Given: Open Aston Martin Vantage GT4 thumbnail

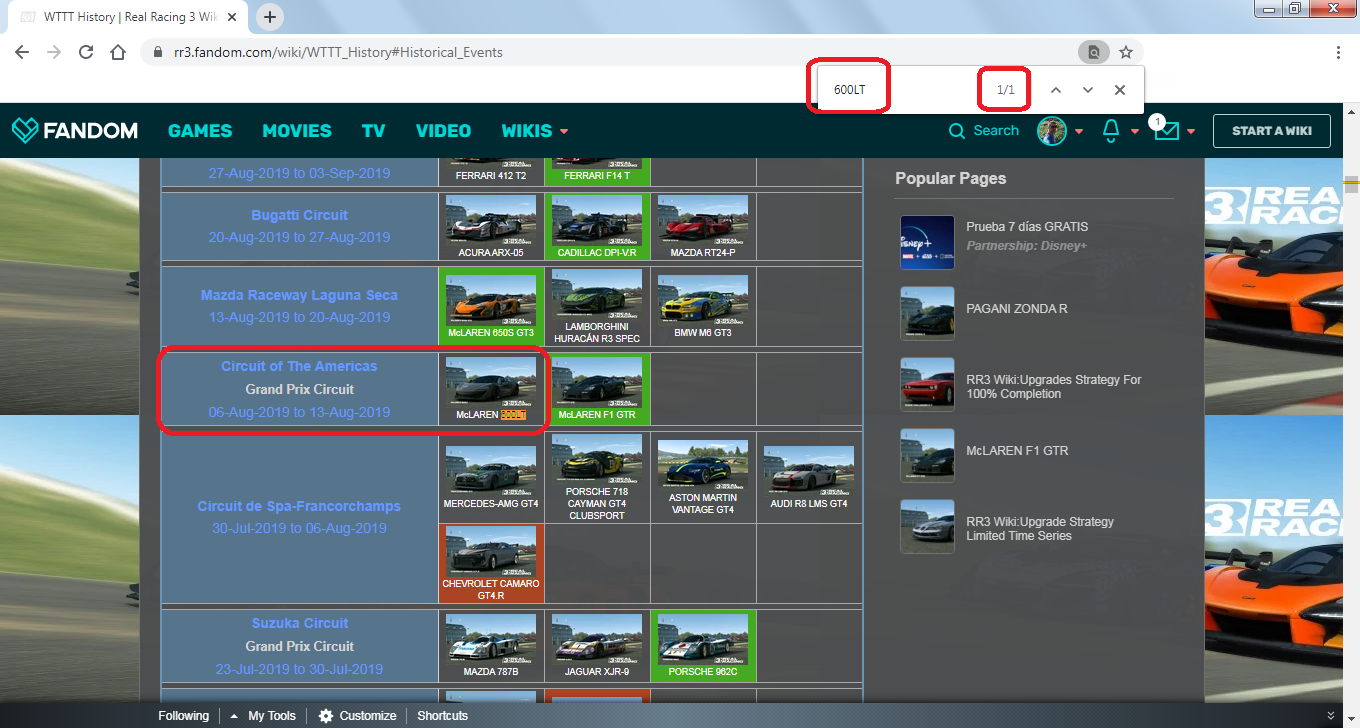Looking at the screenshot, I should (703, 465).
